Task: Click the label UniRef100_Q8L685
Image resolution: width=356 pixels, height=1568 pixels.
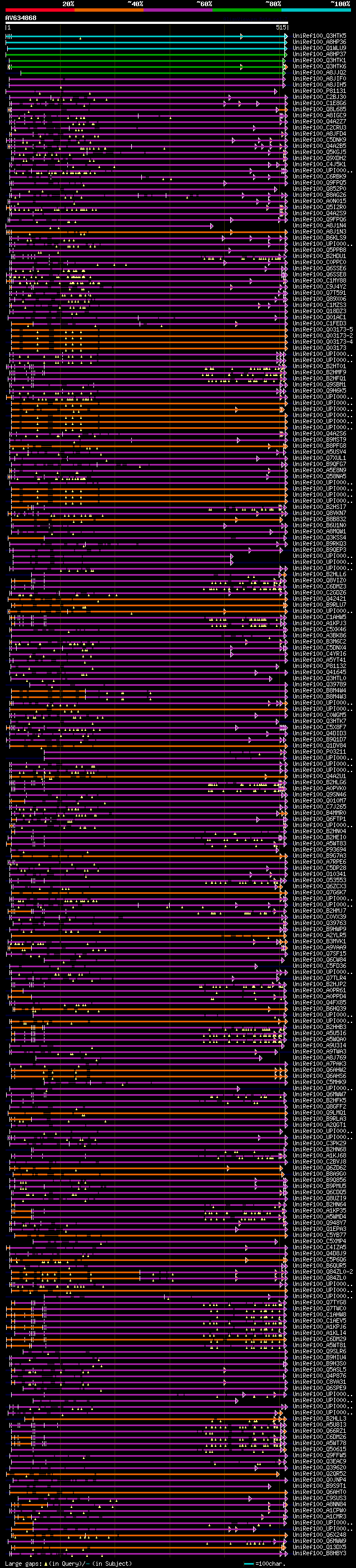Action: pos(319,110)
